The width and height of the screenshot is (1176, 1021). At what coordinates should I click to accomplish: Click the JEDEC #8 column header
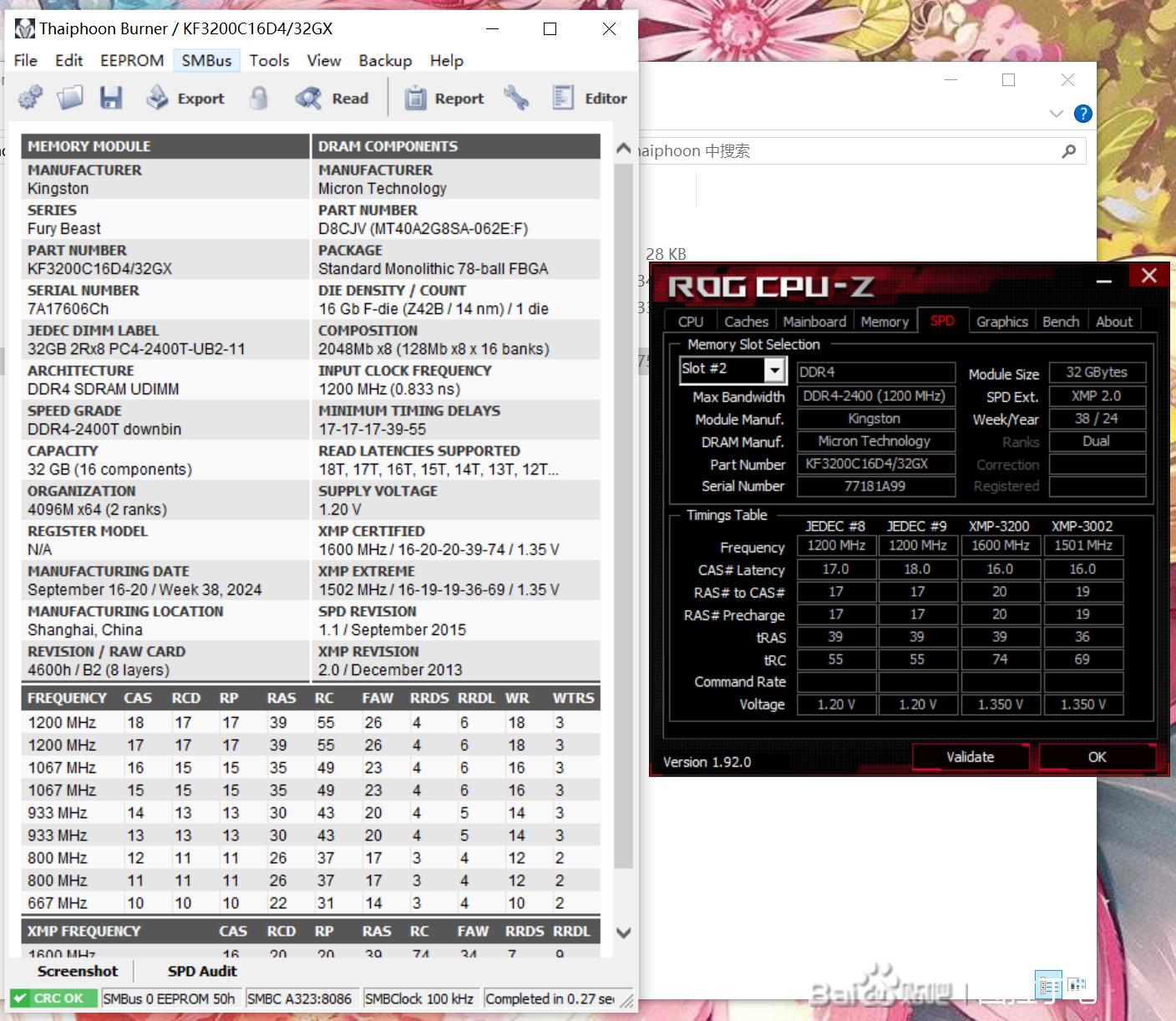pos(835,526)
